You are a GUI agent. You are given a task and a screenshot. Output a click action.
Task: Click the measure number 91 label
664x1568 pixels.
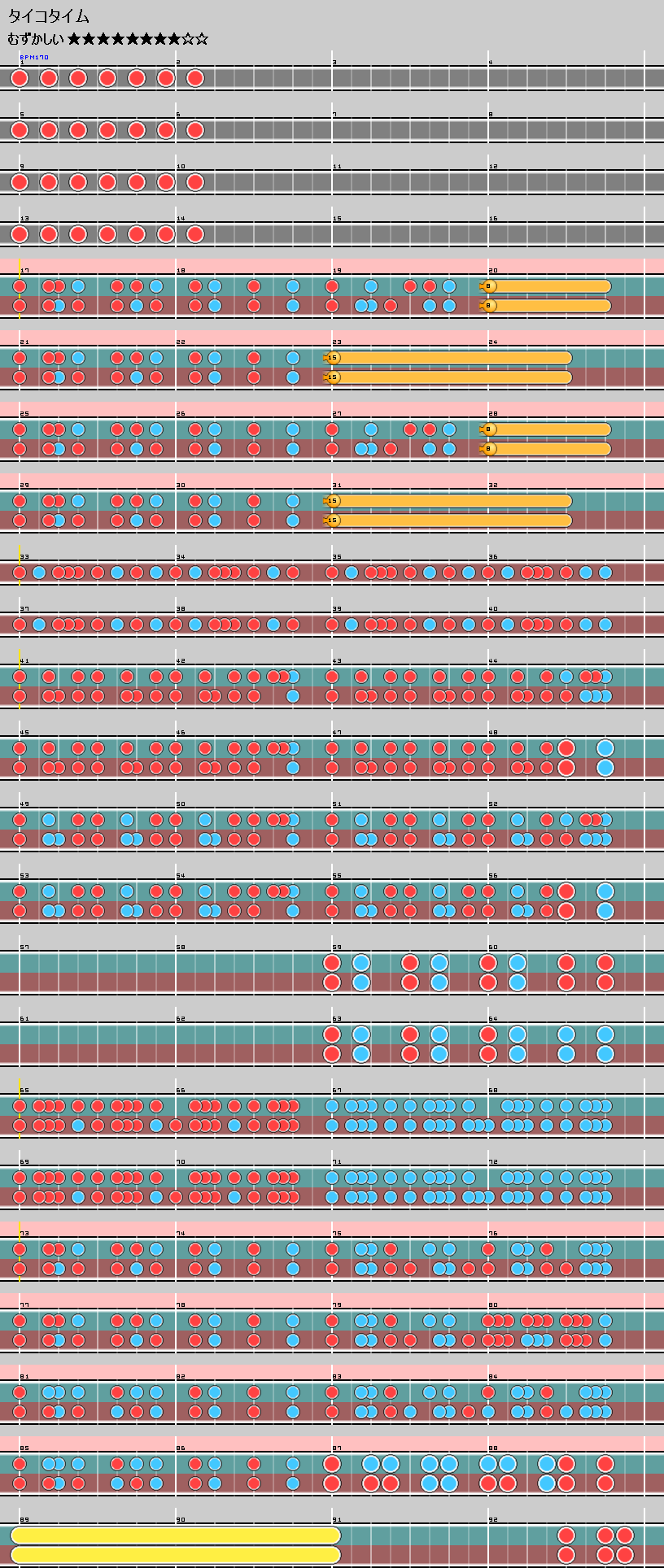[x=336, y=1520]
